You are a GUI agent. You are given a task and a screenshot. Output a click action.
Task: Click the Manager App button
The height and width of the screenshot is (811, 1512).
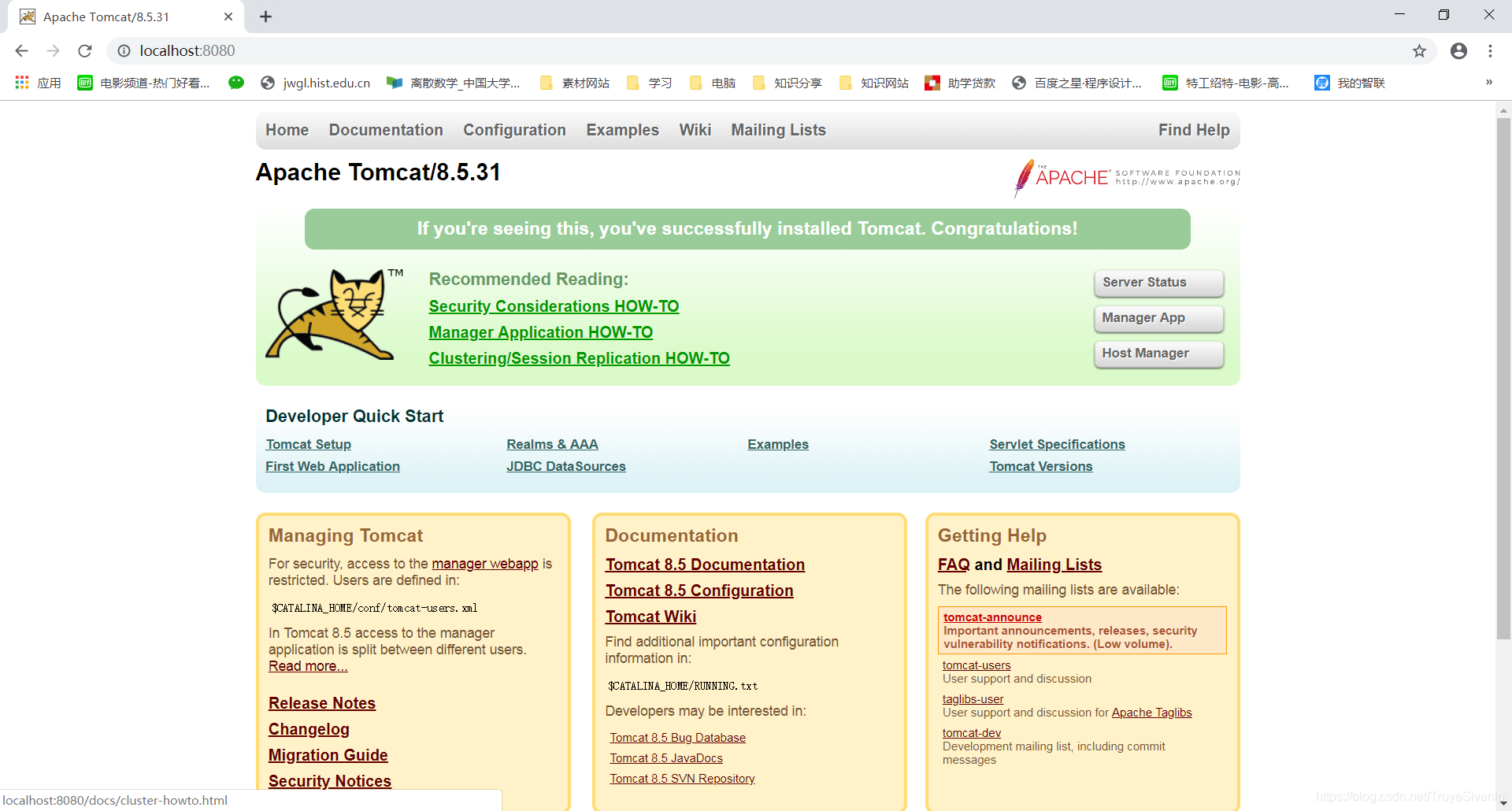click(x=1158, y=318)
